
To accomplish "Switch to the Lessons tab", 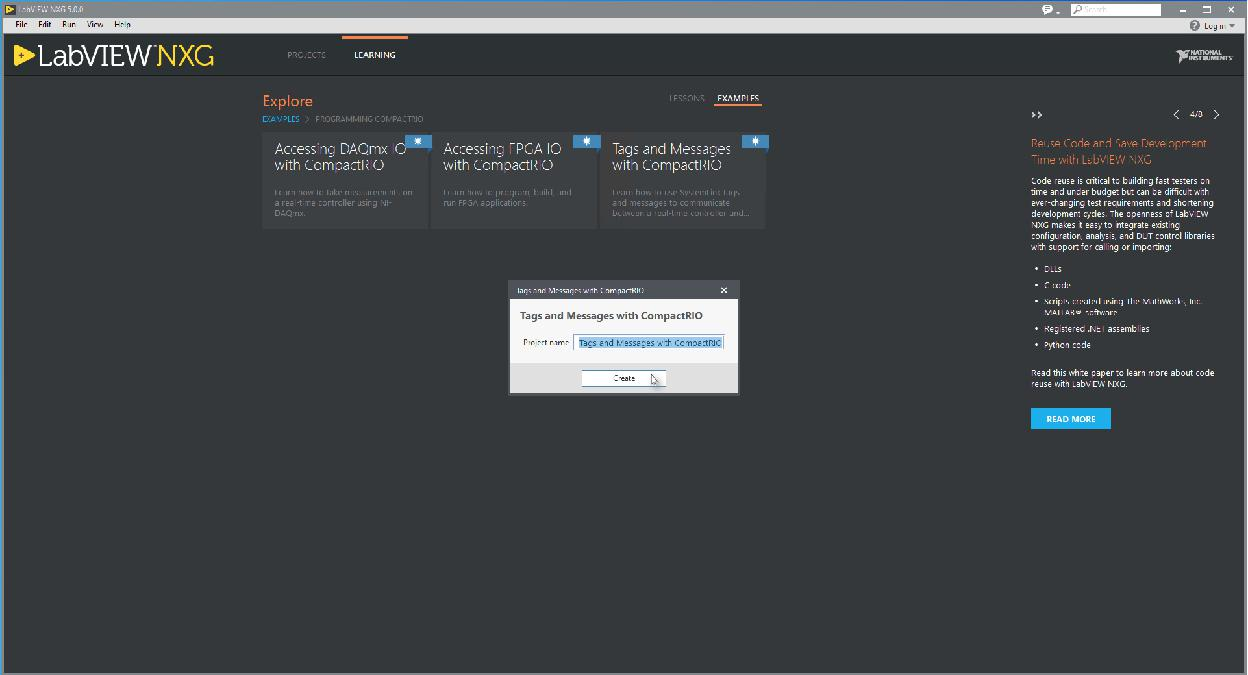I will tap(686, 99).
